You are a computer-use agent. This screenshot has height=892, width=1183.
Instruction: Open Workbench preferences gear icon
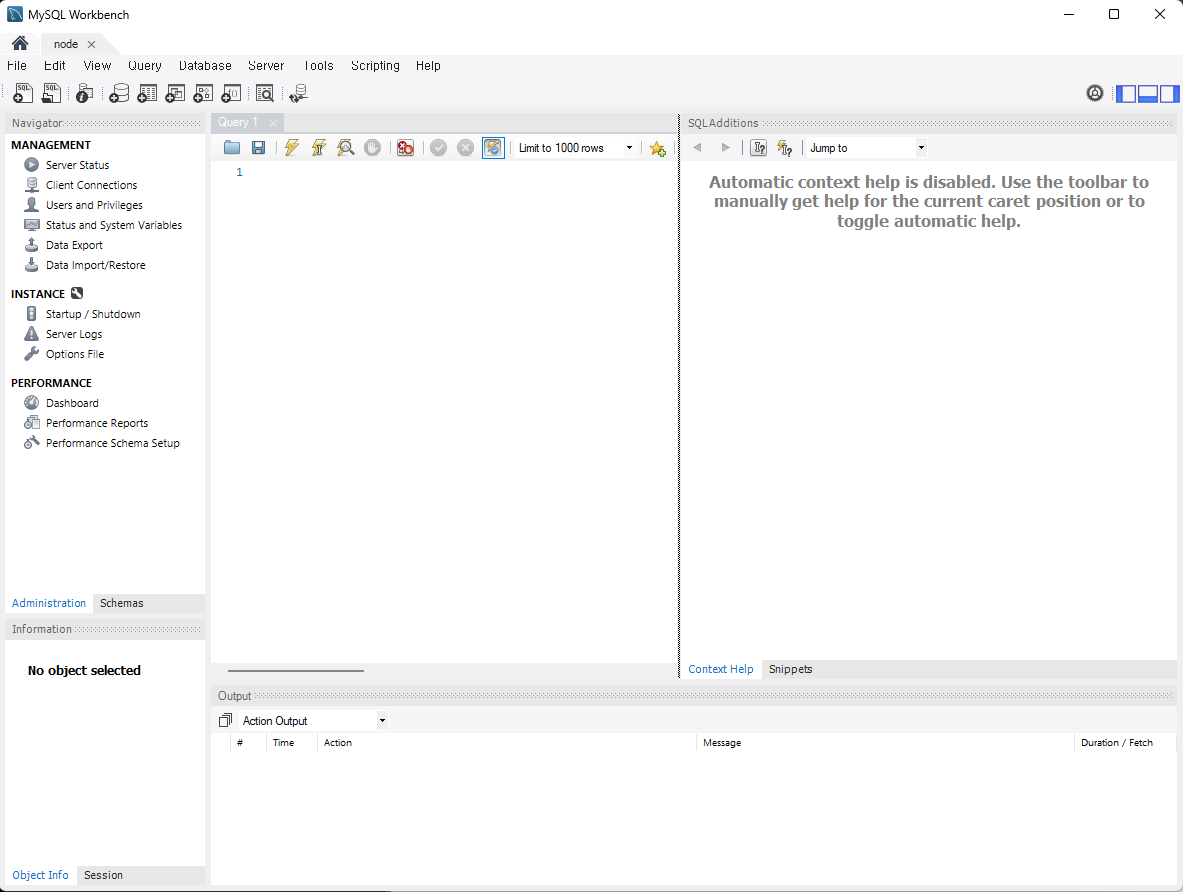click(1095, 93)
